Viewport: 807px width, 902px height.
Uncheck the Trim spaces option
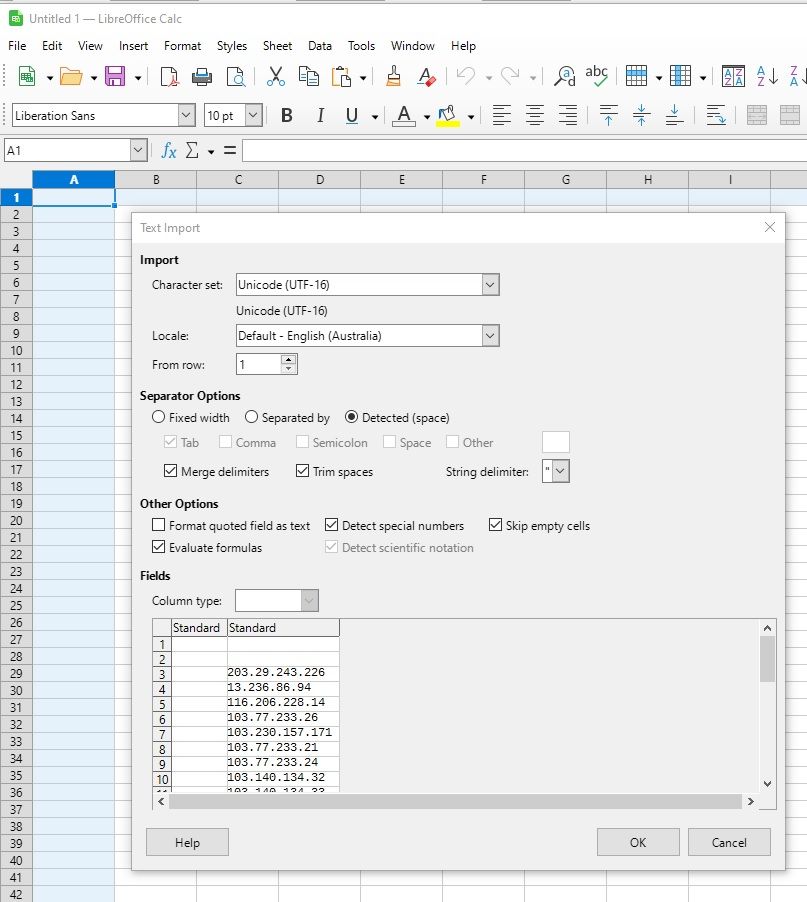point(302,470)
